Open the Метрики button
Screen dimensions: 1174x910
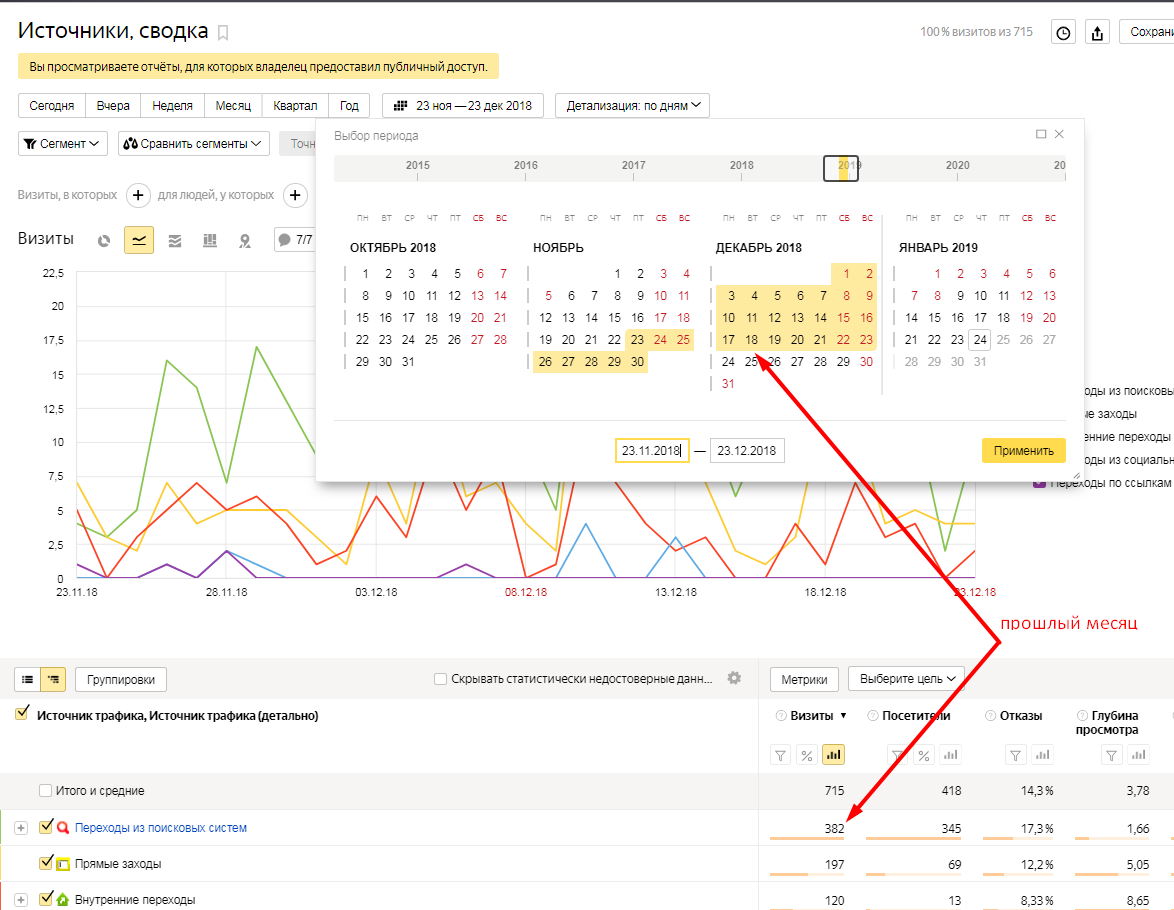click(804, 679)
